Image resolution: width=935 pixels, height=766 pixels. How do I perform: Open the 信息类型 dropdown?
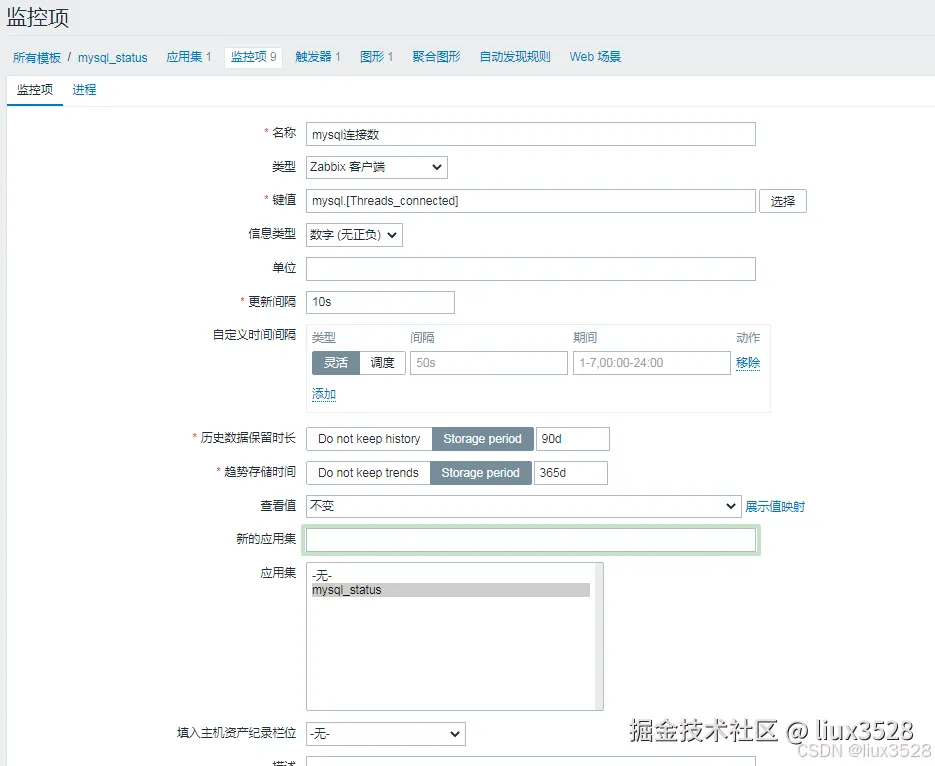tap(354, 235)
